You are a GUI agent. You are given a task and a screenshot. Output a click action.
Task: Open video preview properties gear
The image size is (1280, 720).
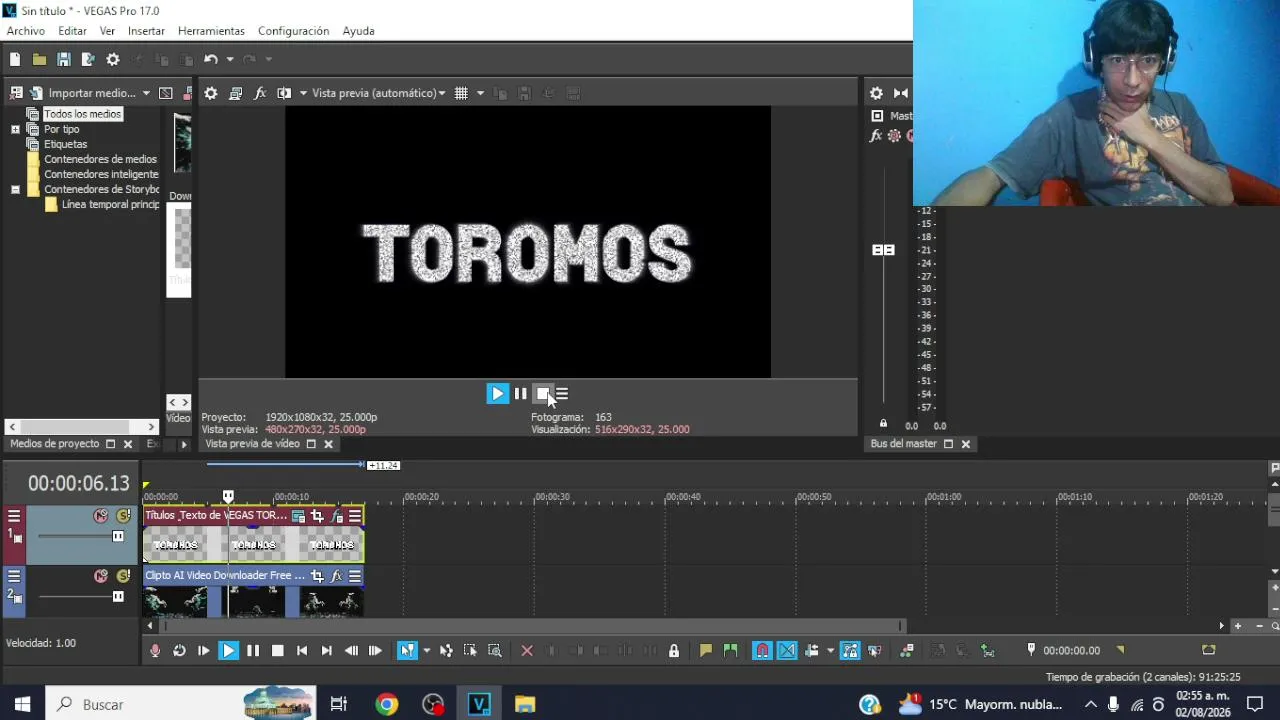pyautogui.click(x=211, y=93)
